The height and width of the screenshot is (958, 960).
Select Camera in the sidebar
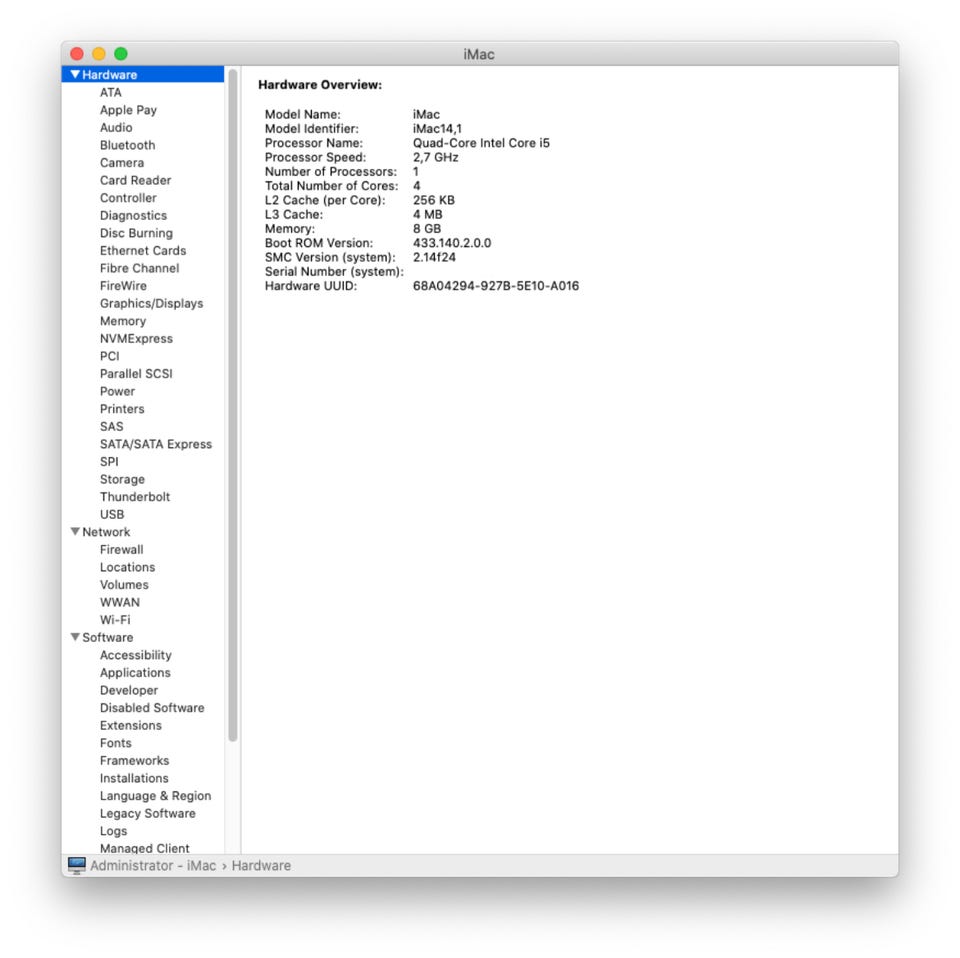click(x=122, y=163)
